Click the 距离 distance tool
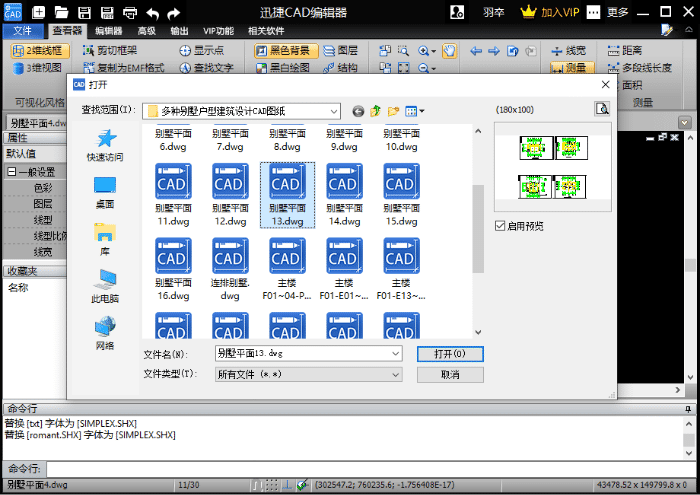The height and width of the screenshot is (495, 700). (625, 50)
